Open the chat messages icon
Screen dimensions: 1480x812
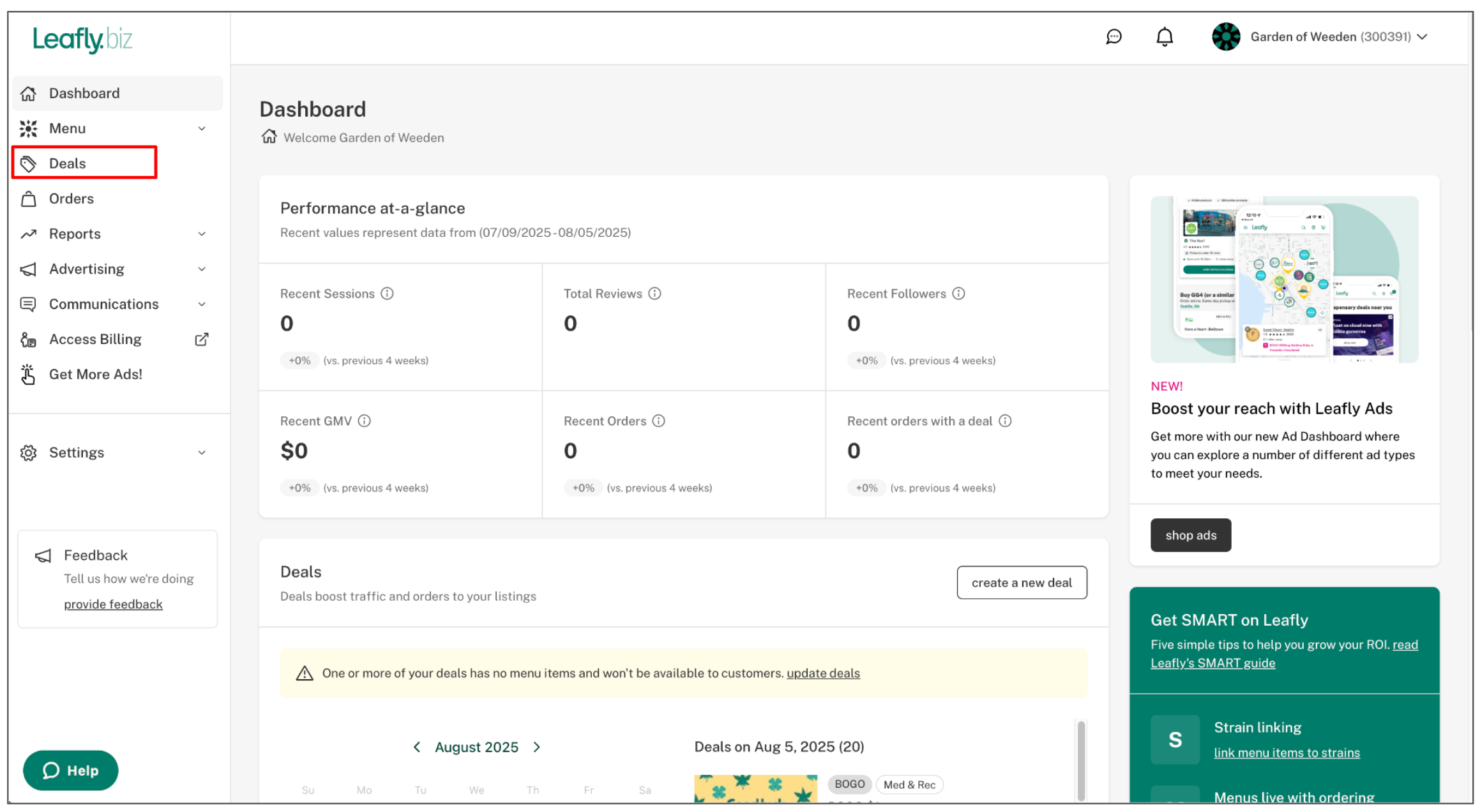1114,37
